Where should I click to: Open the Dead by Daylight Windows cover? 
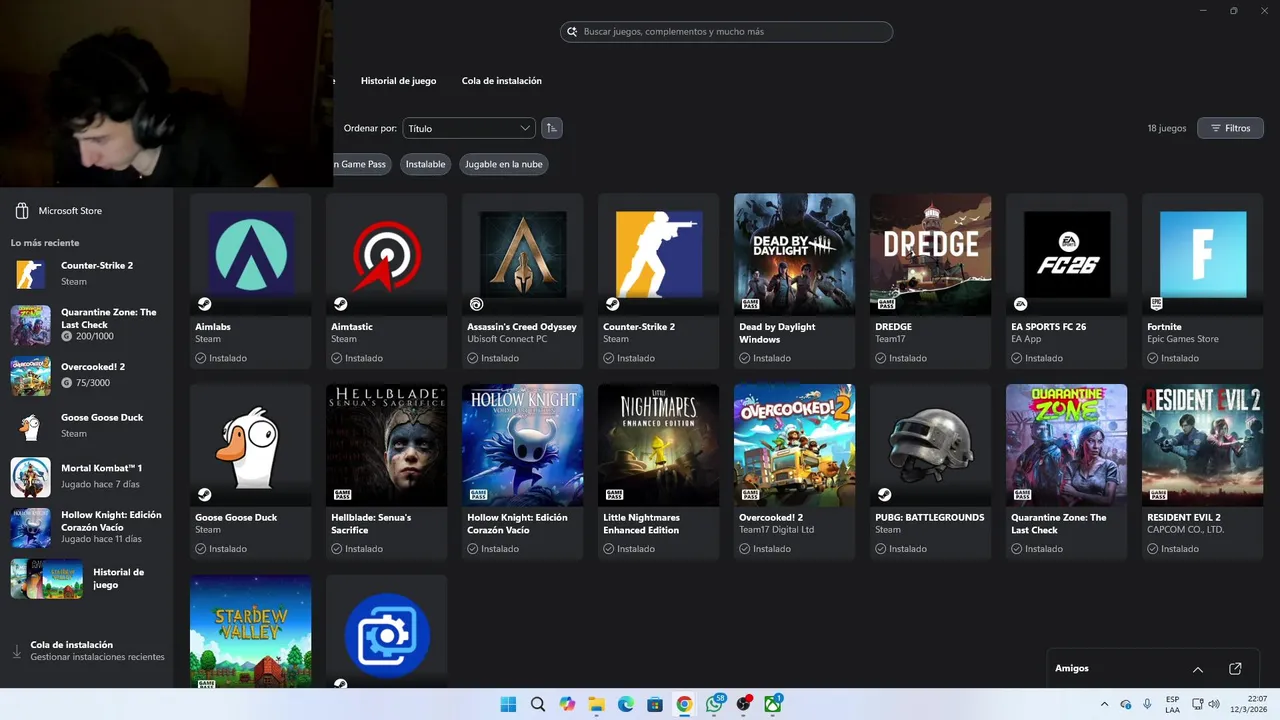794,254
